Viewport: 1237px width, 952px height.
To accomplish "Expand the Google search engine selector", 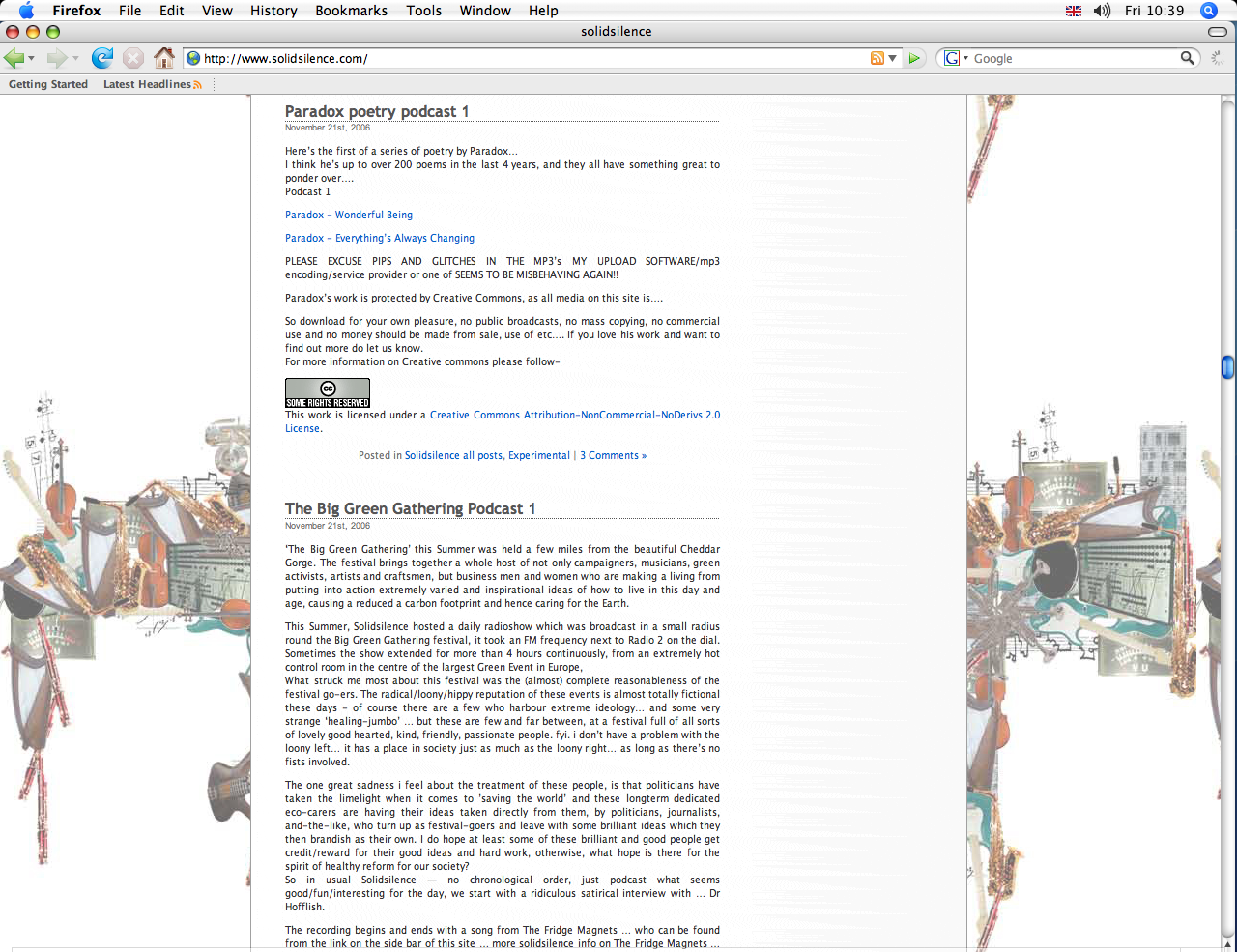I will [955, 58].
